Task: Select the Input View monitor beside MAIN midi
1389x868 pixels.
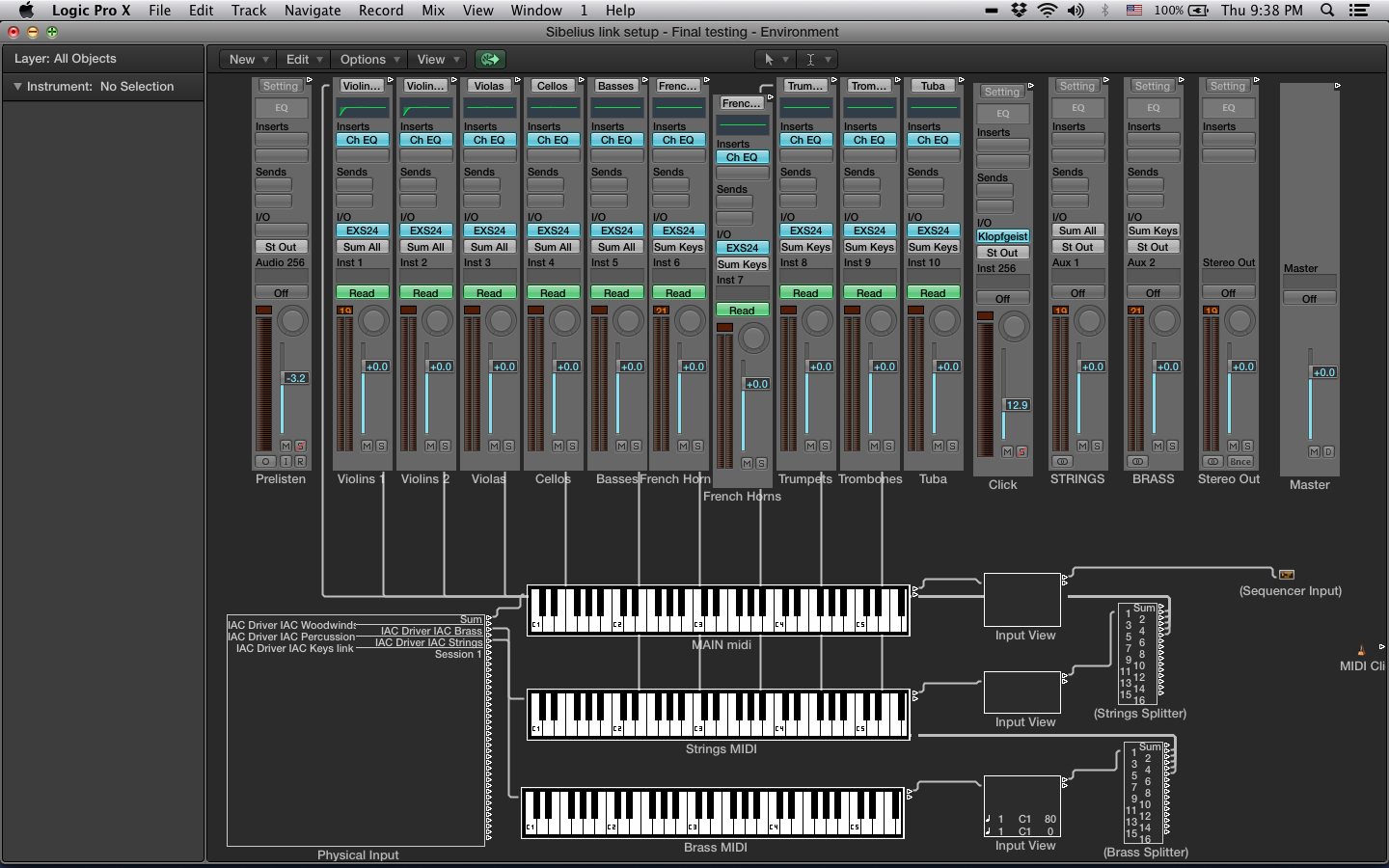Action: 1022,600
